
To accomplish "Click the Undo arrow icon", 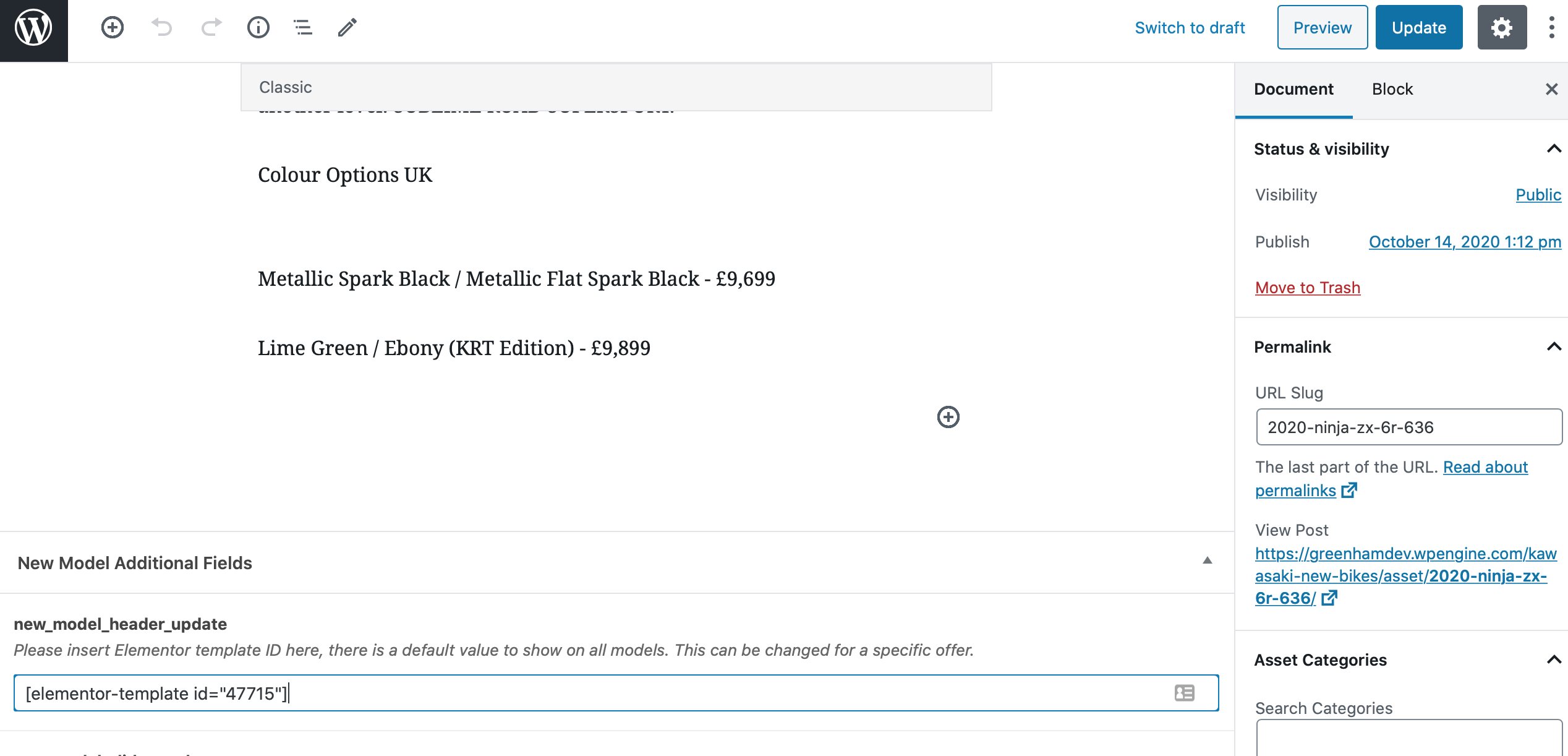I will (x=161, y=28).
